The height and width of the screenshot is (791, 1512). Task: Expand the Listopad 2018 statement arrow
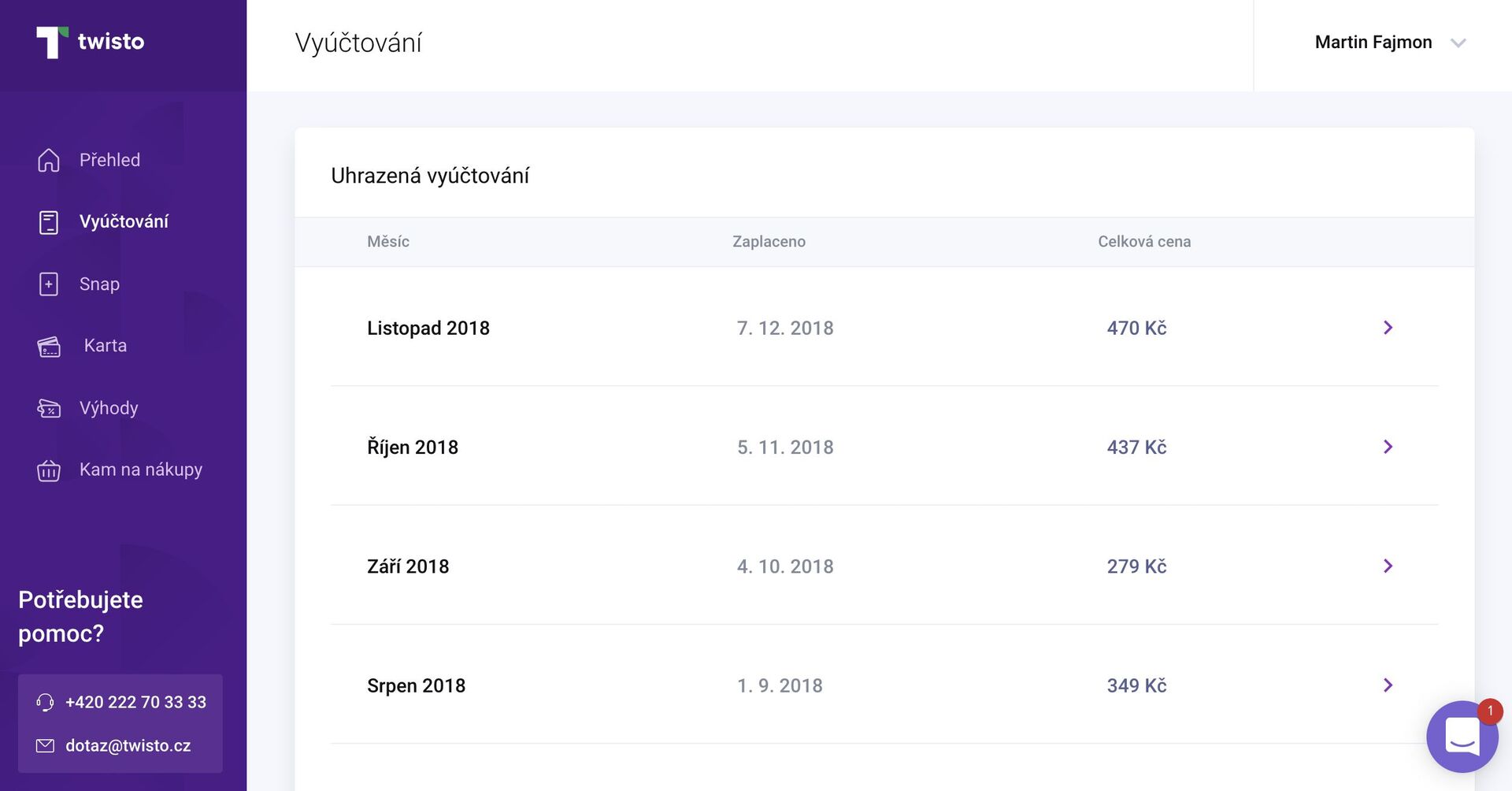pyautogui.click(x=1388, y=328)
